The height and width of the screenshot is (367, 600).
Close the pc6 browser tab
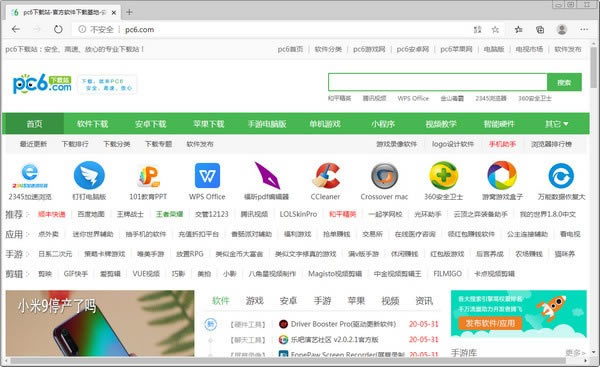[114, 13]
